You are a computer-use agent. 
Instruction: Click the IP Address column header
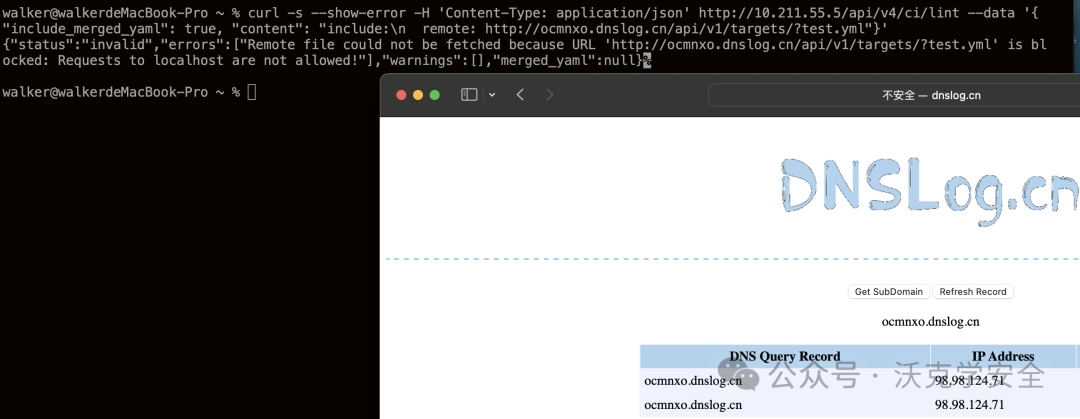[1003, 356]
